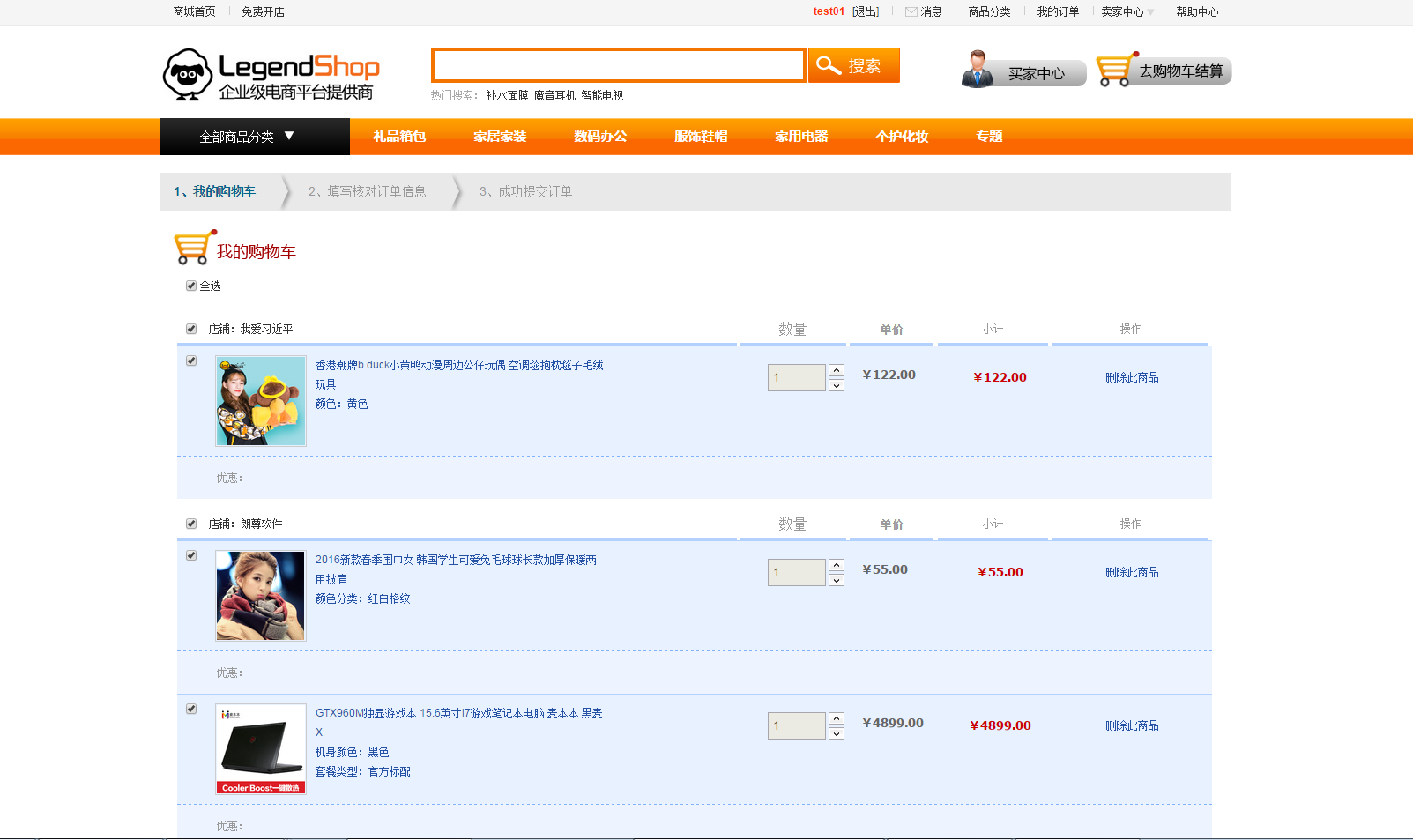Screen dimensions: 1413x840
Task: Click the LegendShop sheep logo
Action: tap(188, 74)
